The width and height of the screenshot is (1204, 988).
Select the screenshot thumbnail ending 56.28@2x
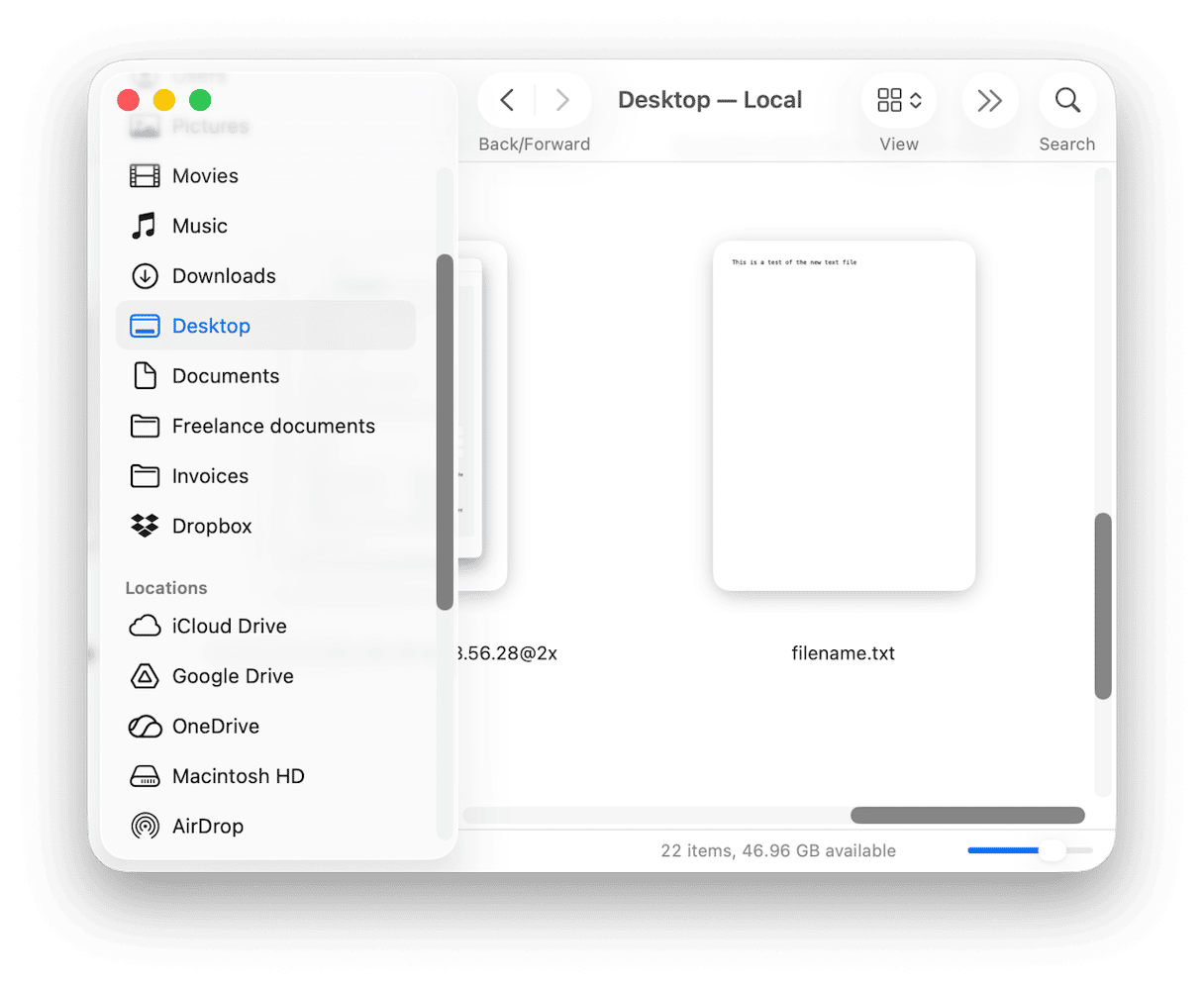pyautogui.click(x=483, y=416)
